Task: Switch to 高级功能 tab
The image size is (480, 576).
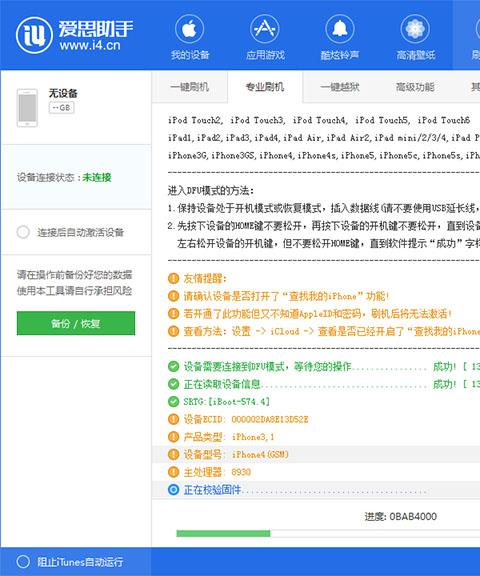Action: click(415, 87)
